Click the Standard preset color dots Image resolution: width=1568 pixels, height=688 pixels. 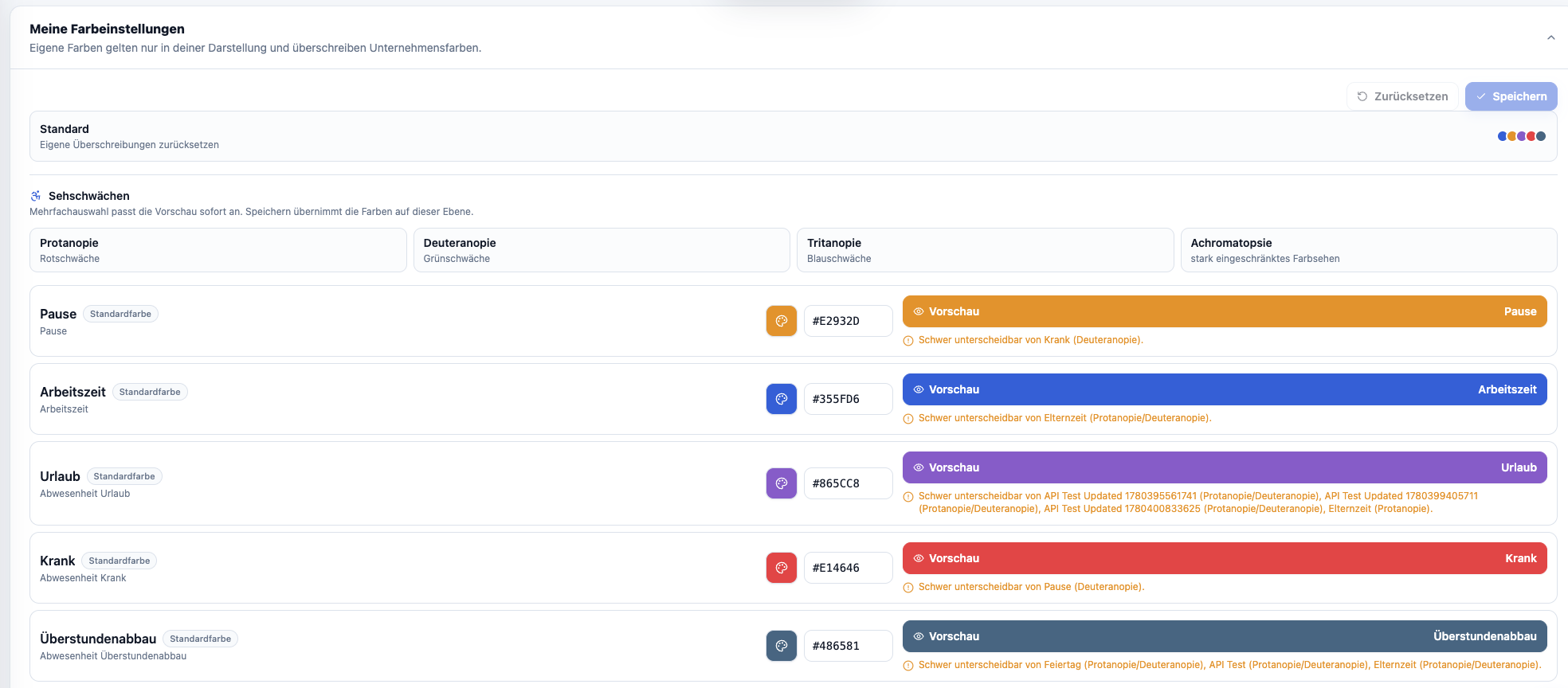(x=1522, y=136)
